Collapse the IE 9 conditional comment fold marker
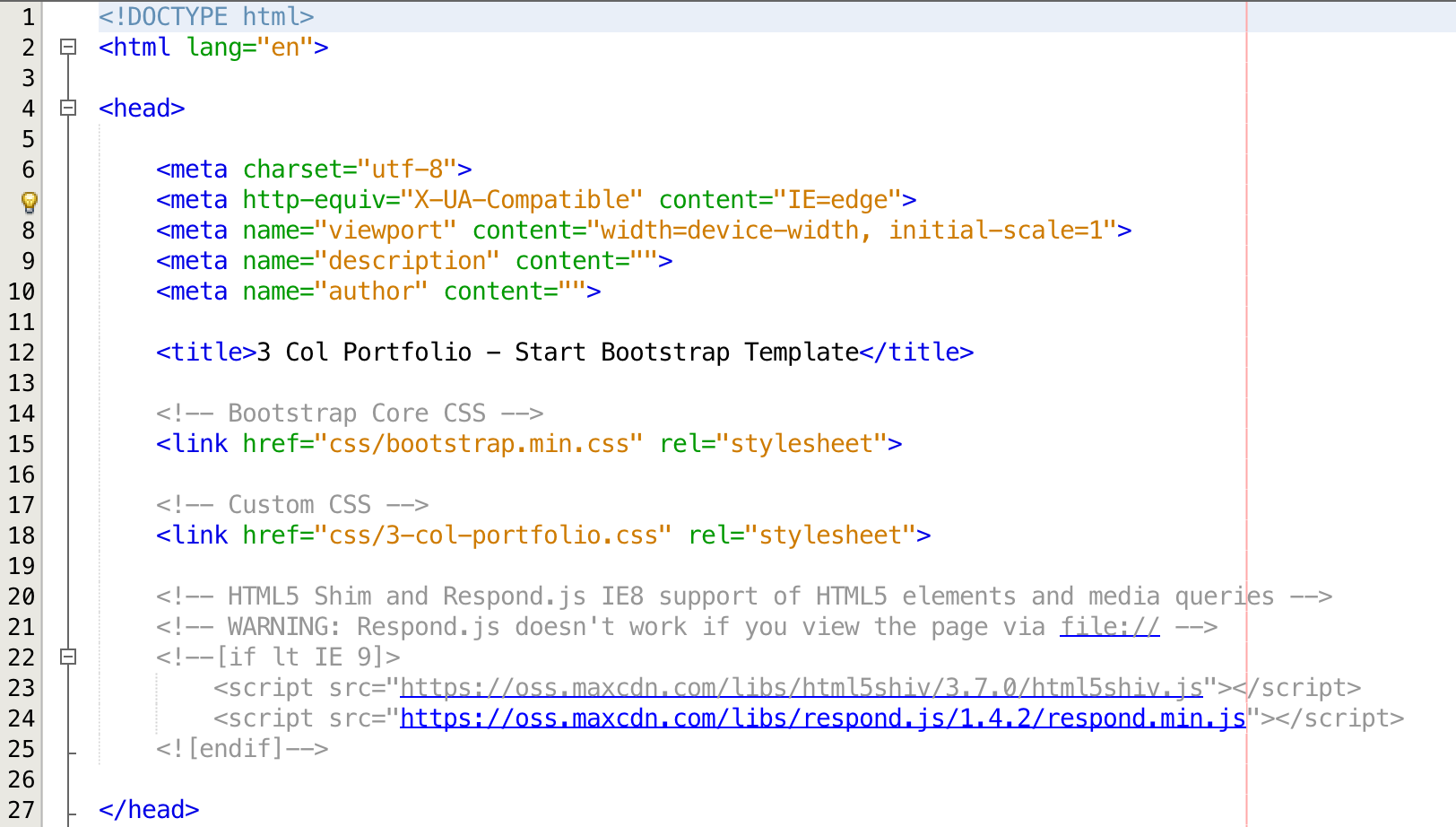1456x827 pixels. coord(68,657)
